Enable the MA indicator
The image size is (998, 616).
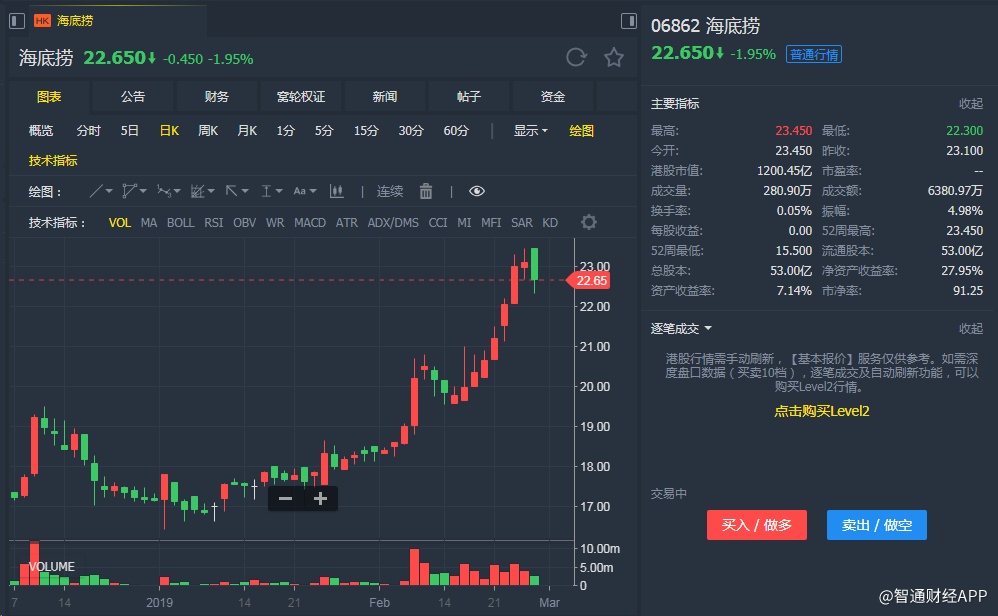point(149,223)
